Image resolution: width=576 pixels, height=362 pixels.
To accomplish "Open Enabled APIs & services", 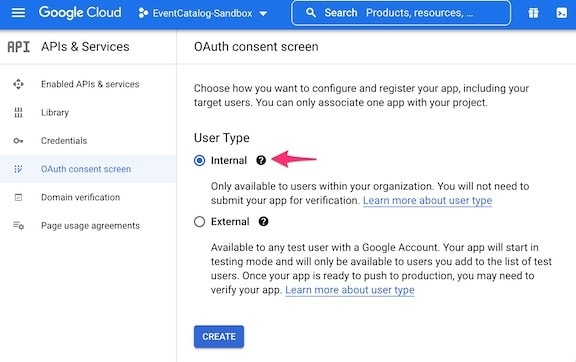I will pyautogui.click(x=88, y=84).
